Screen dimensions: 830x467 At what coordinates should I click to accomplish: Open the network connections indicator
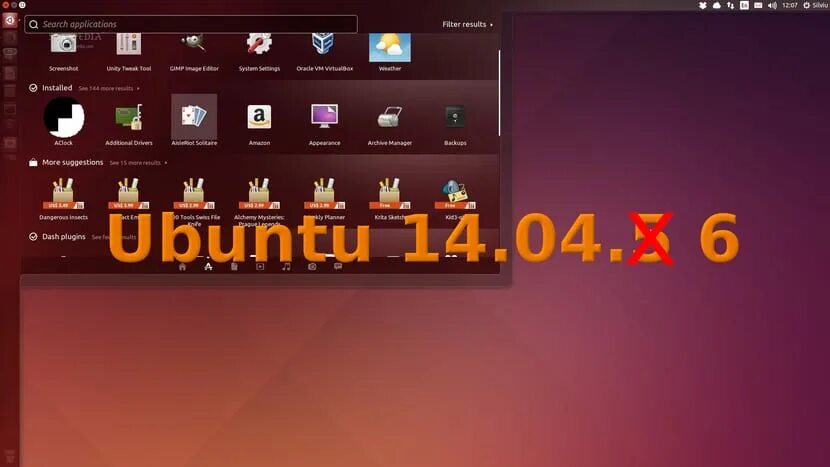(x=730, y=5)
